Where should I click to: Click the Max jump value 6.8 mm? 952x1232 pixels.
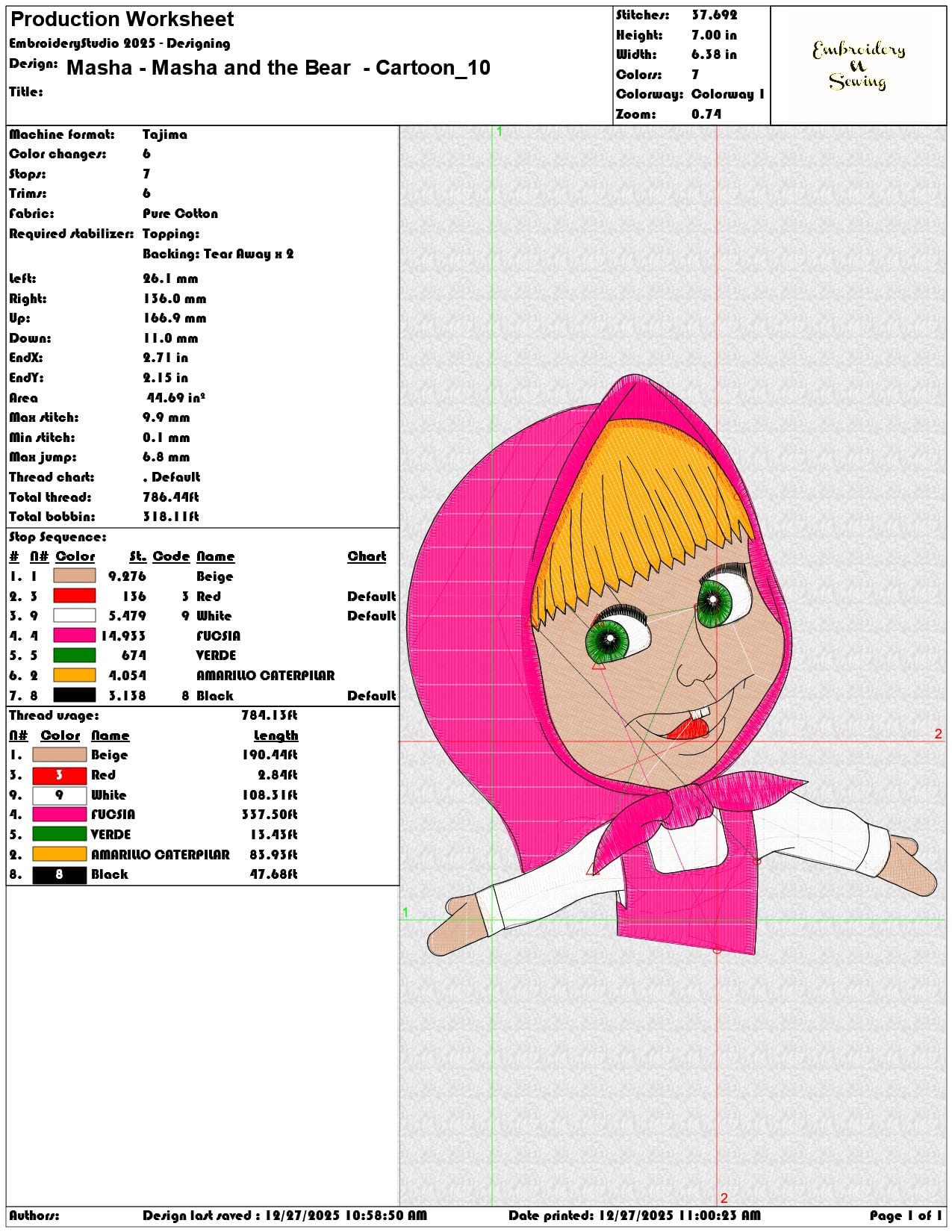(x=167, y=457)
